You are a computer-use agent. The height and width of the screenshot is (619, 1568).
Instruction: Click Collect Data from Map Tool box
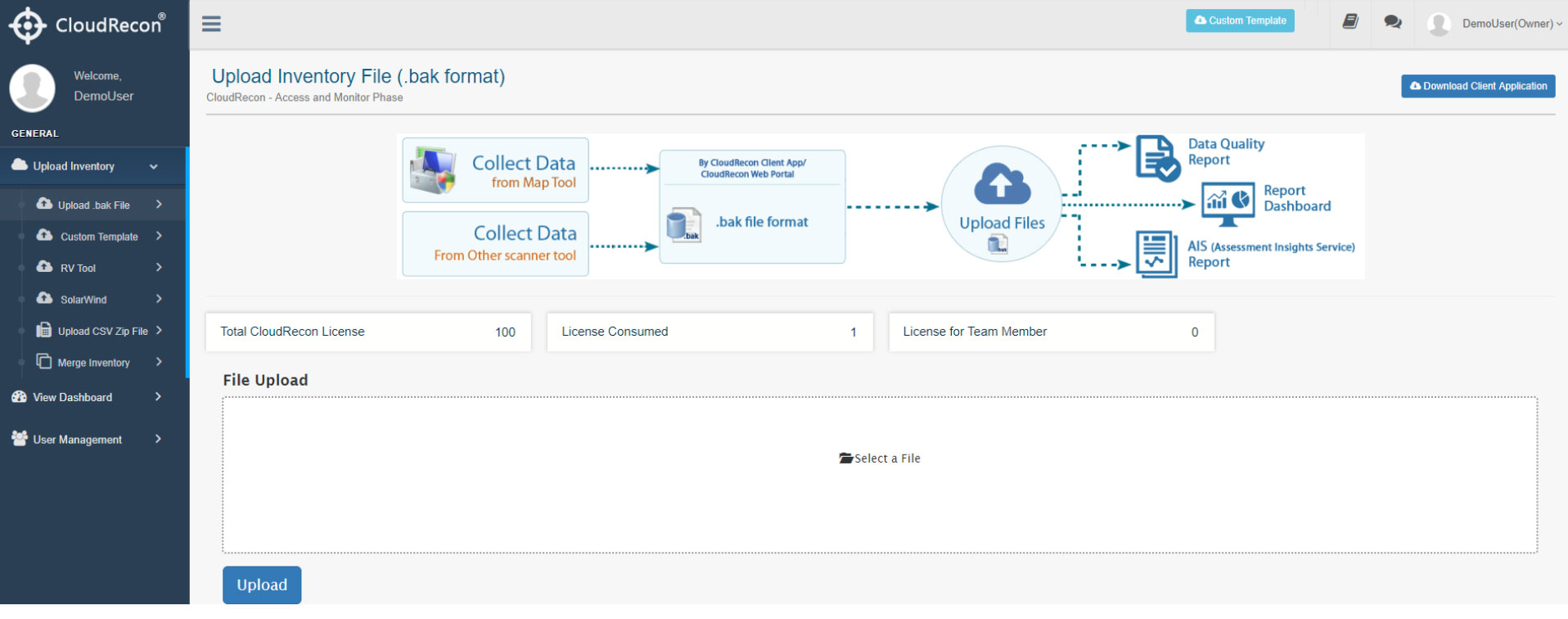[x=495, y=170]
